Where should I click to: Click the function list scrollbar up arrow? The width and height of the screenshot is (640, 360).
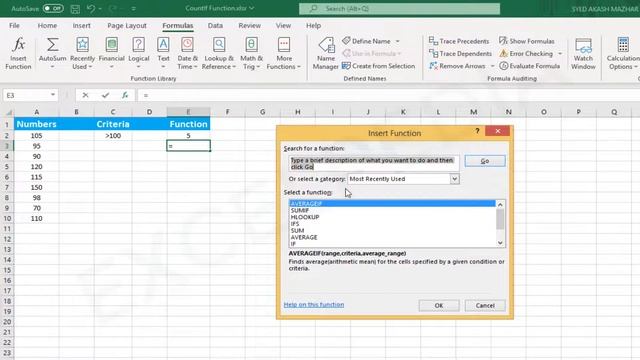(x=500, y=204)
